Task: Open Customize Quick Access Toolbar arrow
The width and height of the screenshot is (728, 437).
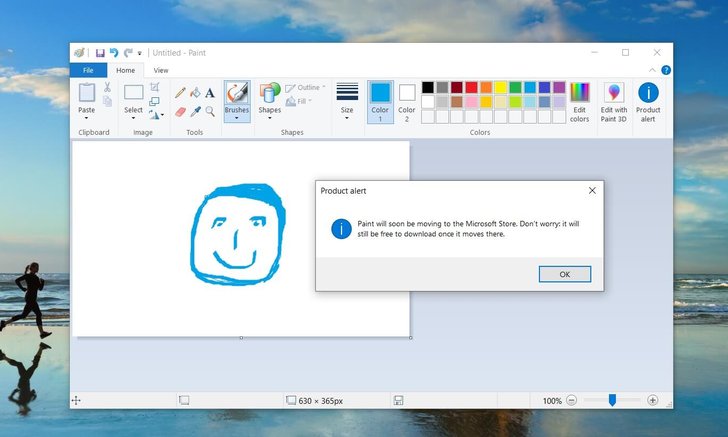Action: coord(139,53)
